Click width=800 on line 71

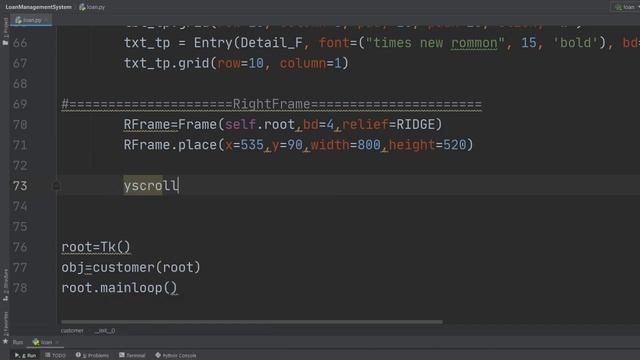[x=346, y=145]
